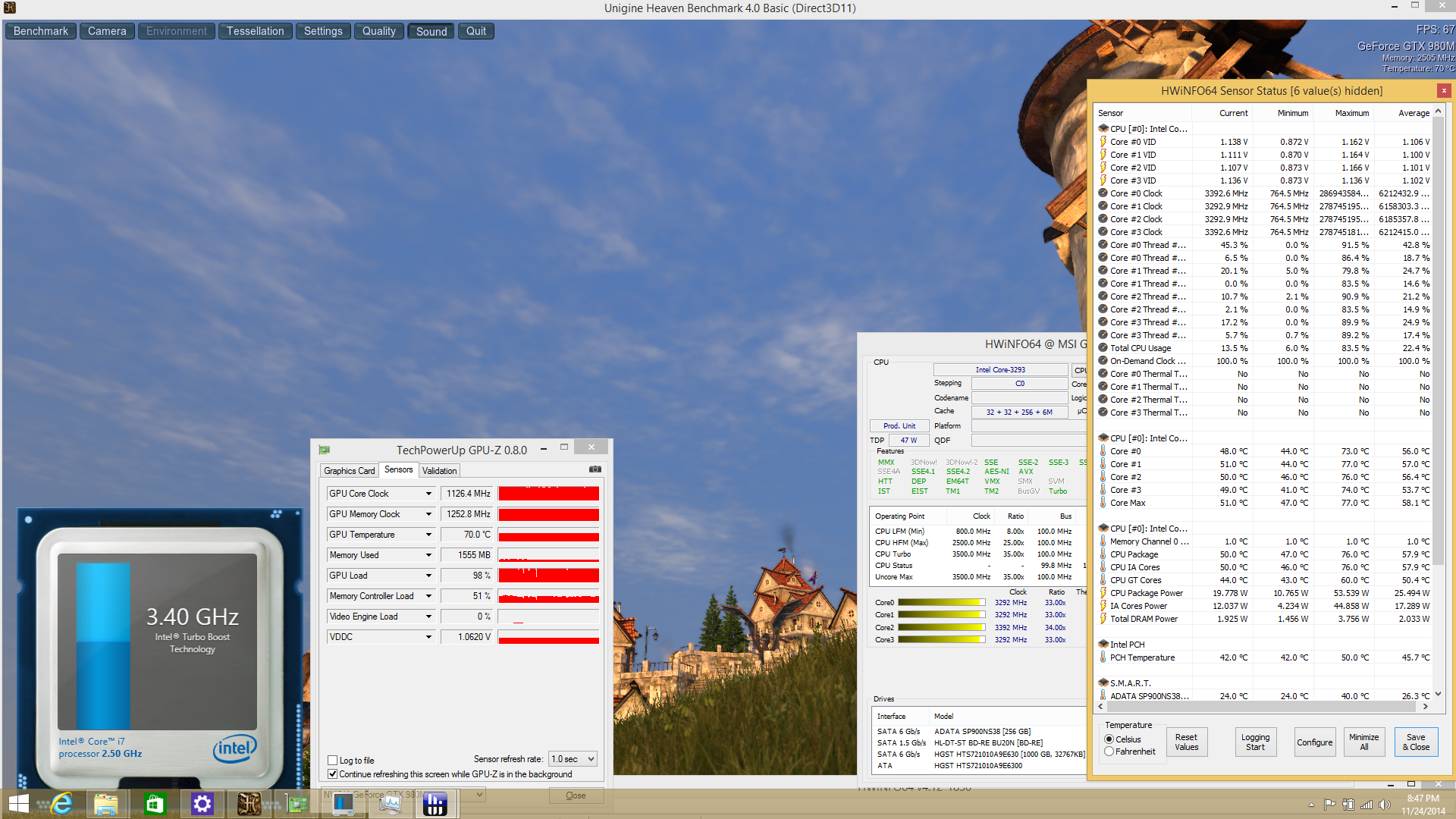The height and width of the screenshot is (819, 1456).
Task: Click chip icon beside S.M.A.R.T.
Action: click(1103, 682)
